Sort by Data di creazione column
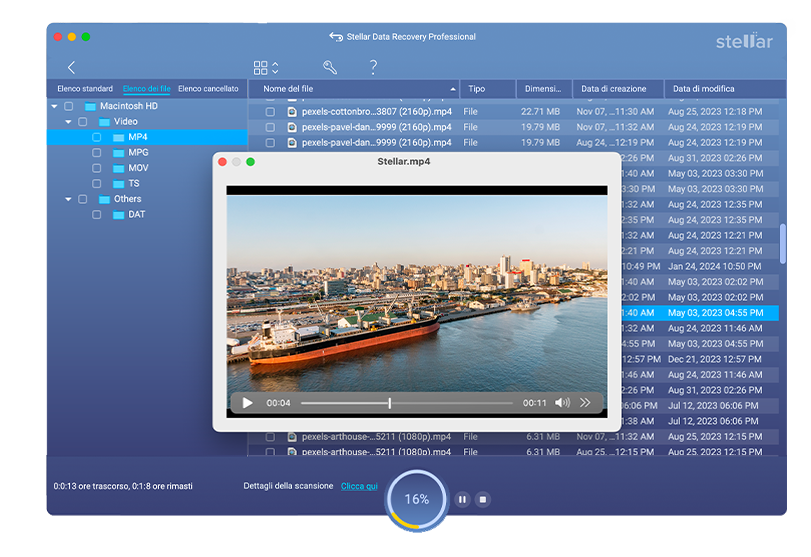 point(618,89)
